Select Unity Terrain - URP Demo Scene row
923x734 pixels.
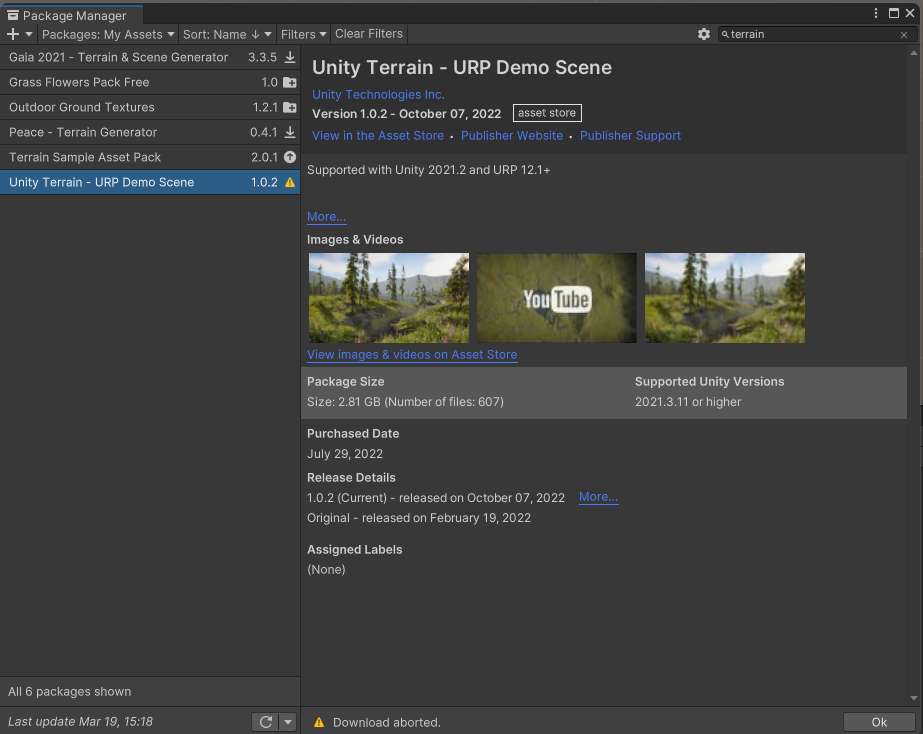(x=150, y=182)
